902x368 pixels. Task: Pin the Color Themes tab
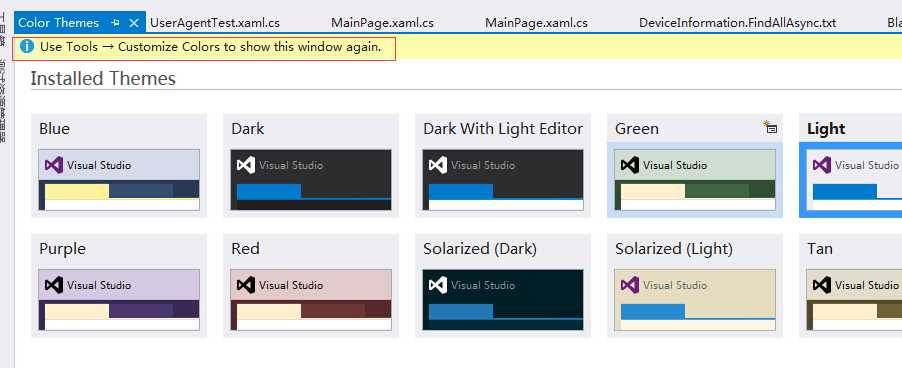point(115,23)
